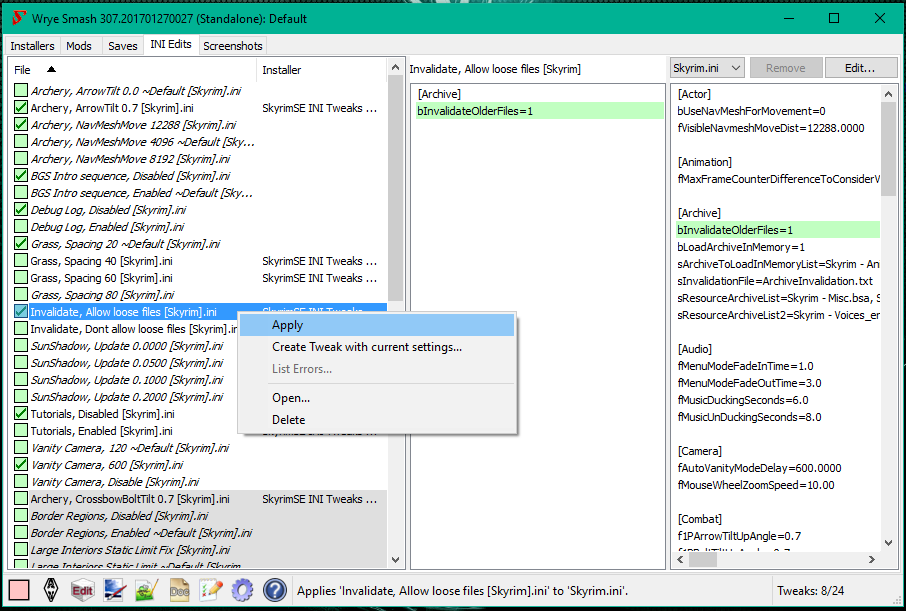Switch to the Installers tab
The width and height of the screenshot is (906, 611).
(33, 46)
